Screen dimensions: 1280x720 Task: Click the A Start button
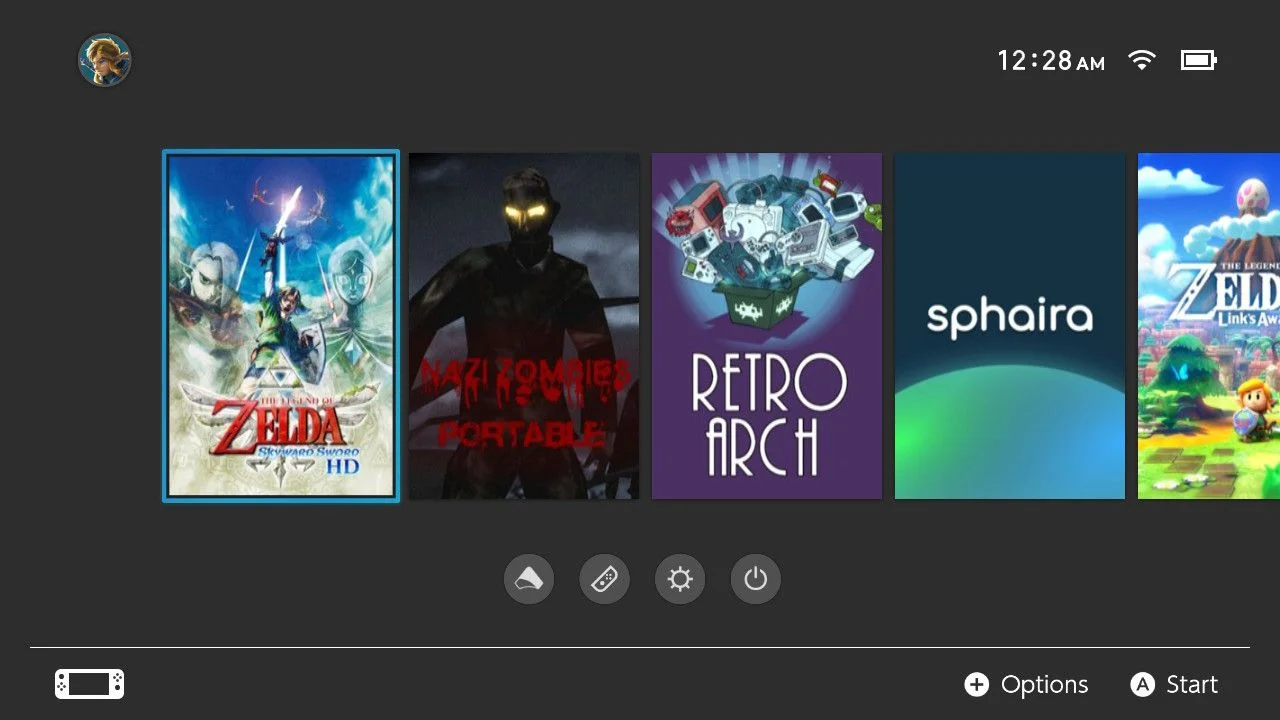point(1174,684)
